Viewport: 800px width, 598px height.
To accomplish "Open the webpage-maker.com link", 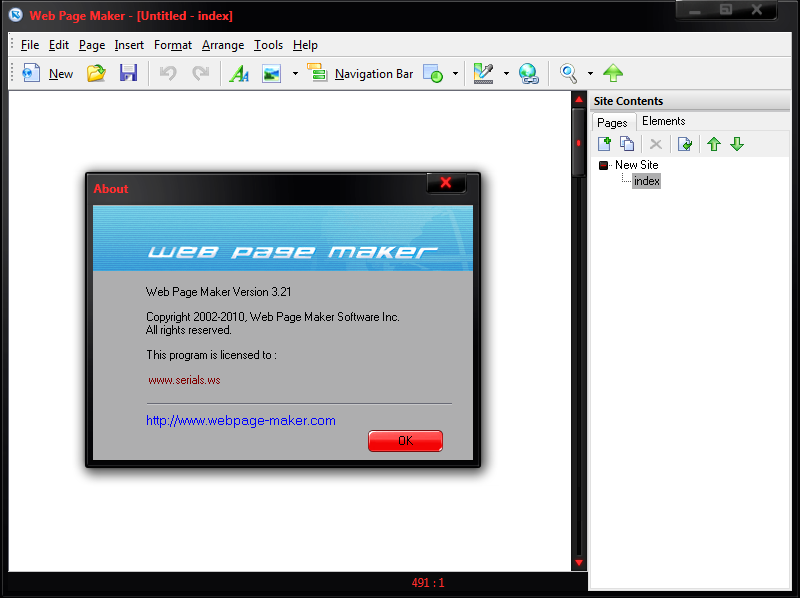I will click(241, 420).
